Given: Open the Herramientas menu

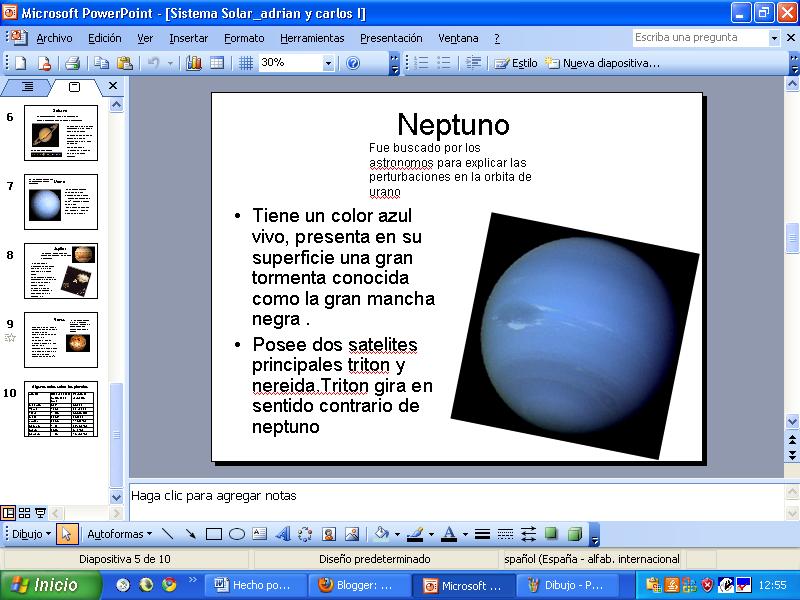Looking at the screenshot, I should coord(312,38).
